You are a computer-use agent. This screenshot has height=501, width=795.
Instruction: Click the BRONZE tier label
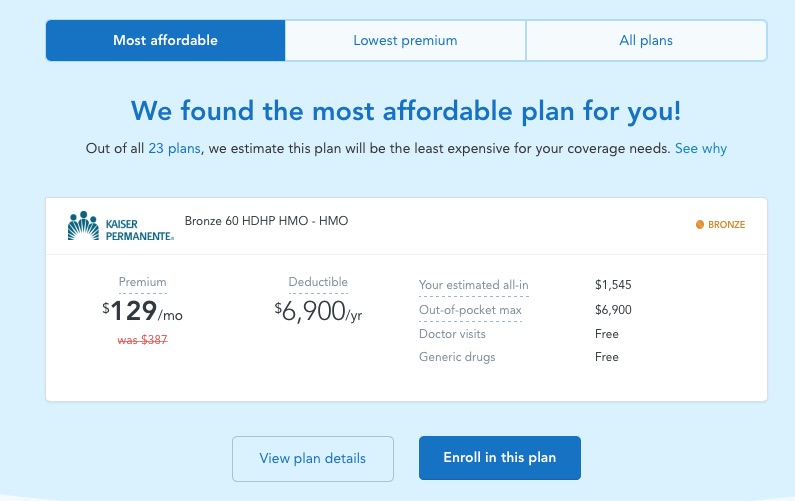click(x=727, y=225)
